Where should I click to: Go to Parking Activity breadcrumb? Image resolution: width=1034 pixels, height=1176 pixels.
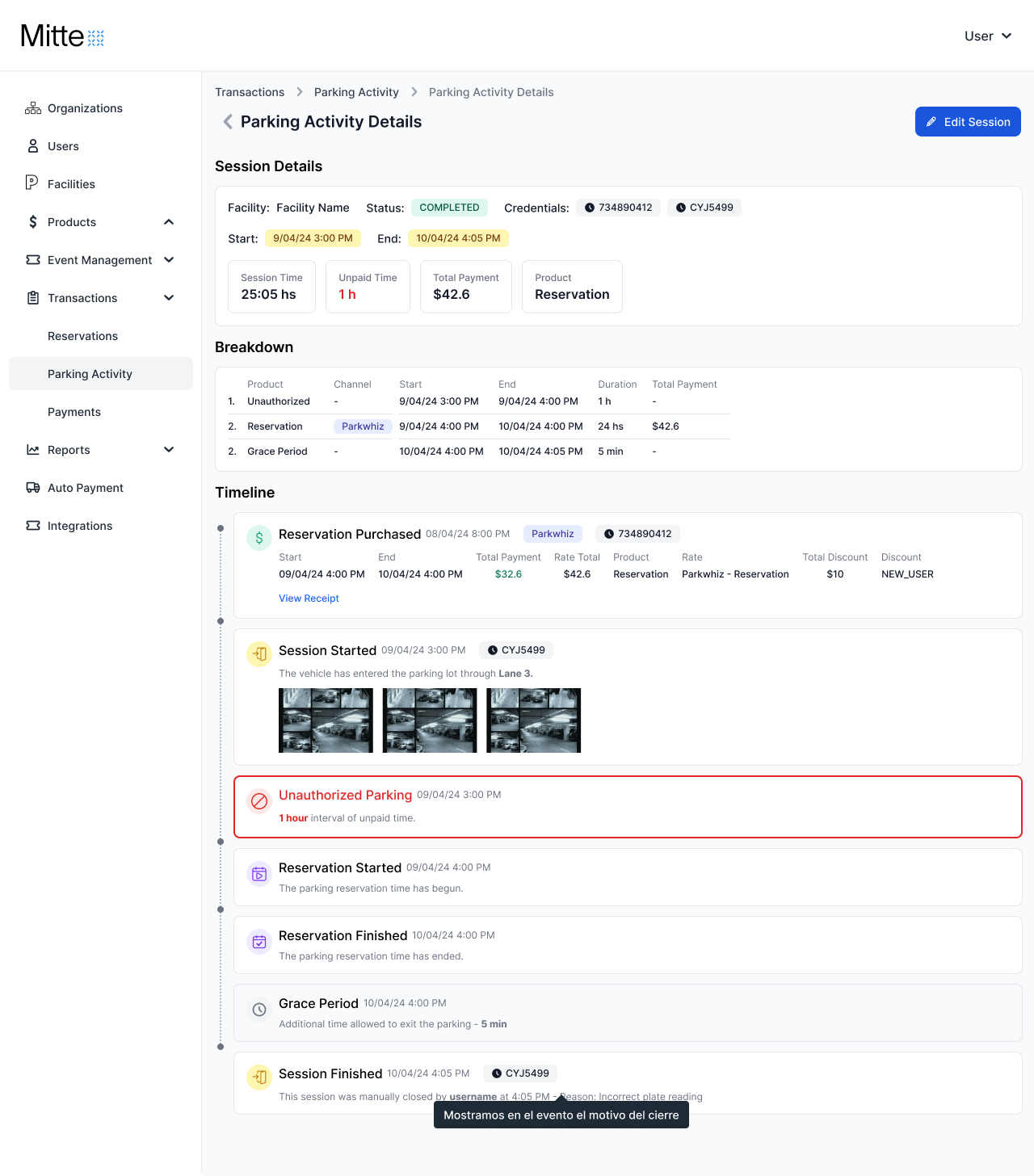[356, 92]
